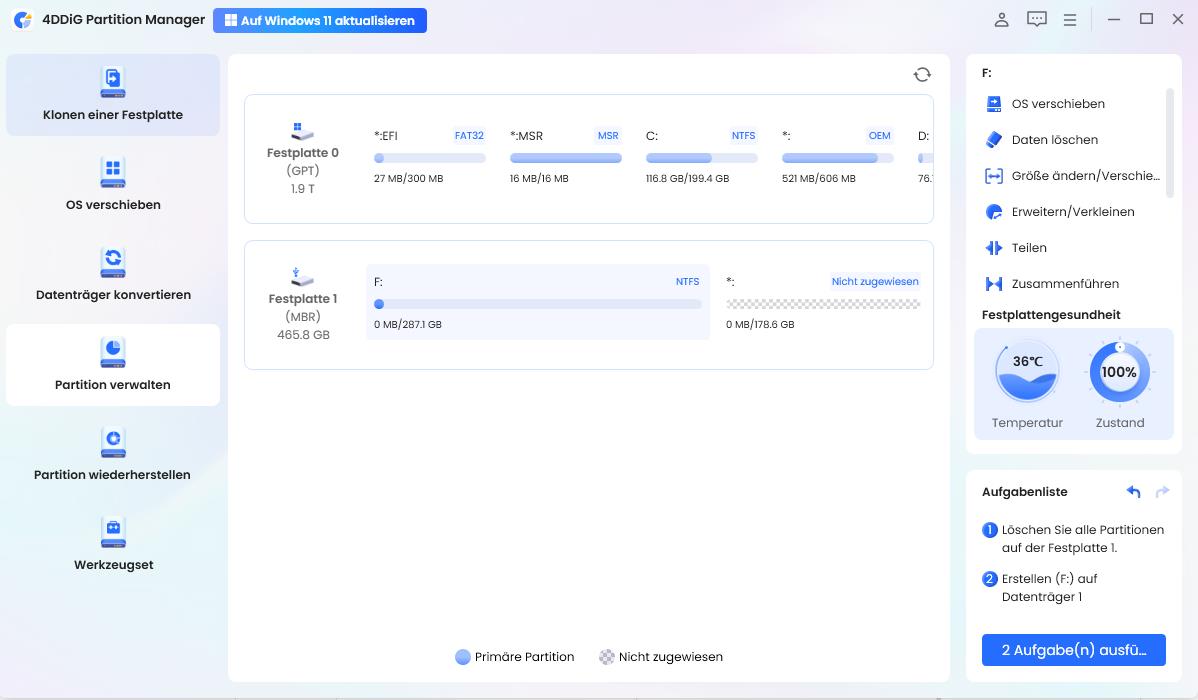Click the feedback chat bubble icon
1198x700 pixels.
pyautogui.click(x=1037, y=19)
